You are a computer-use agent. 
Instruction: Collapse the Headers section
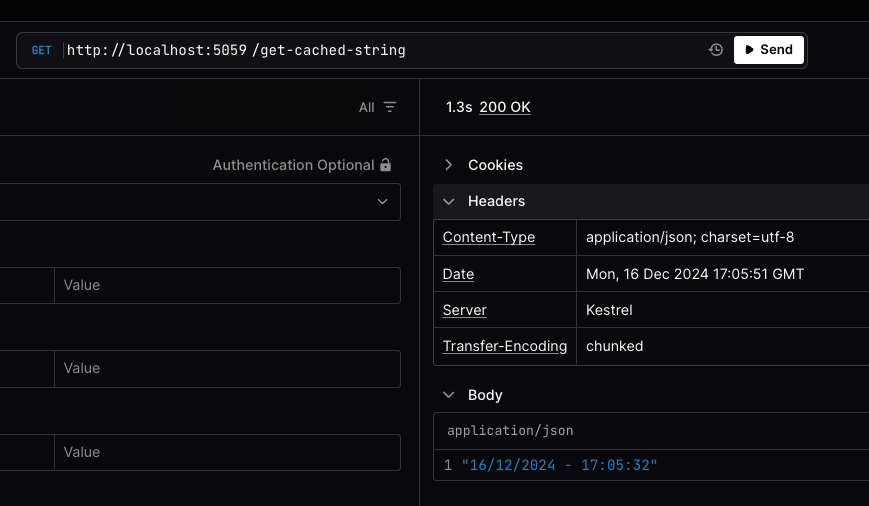click(x=448, y=201)
